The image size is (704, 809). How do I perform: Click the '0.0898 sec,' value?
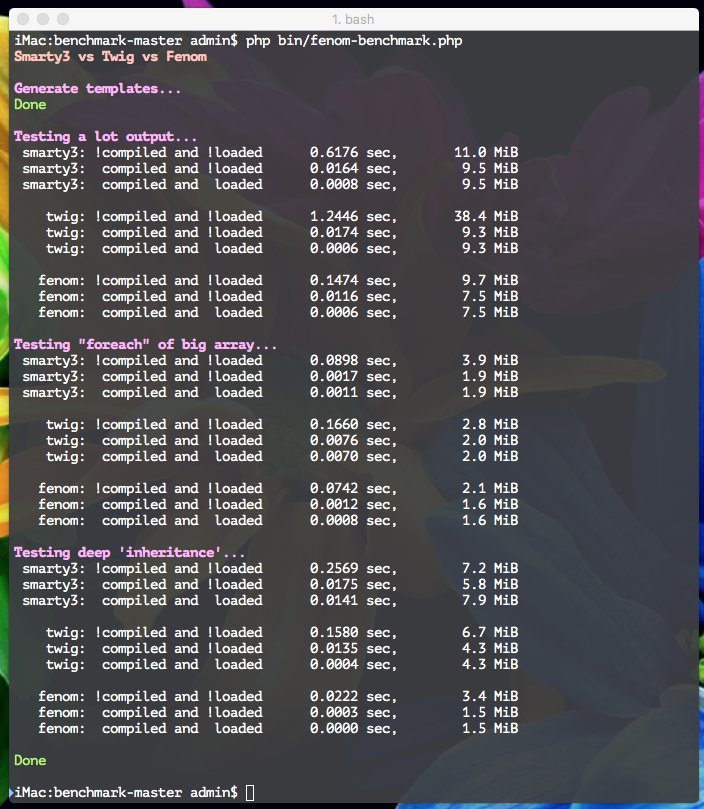point(353,361)
